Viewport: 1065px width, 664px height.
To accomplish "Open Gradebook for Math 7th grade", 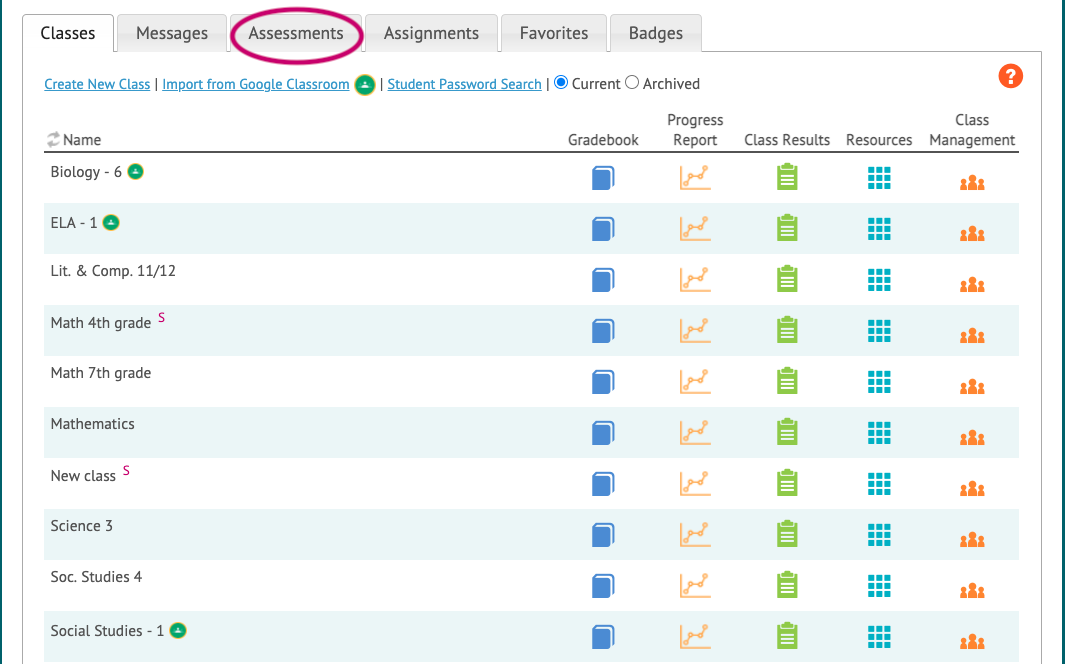I will (603, 382).
